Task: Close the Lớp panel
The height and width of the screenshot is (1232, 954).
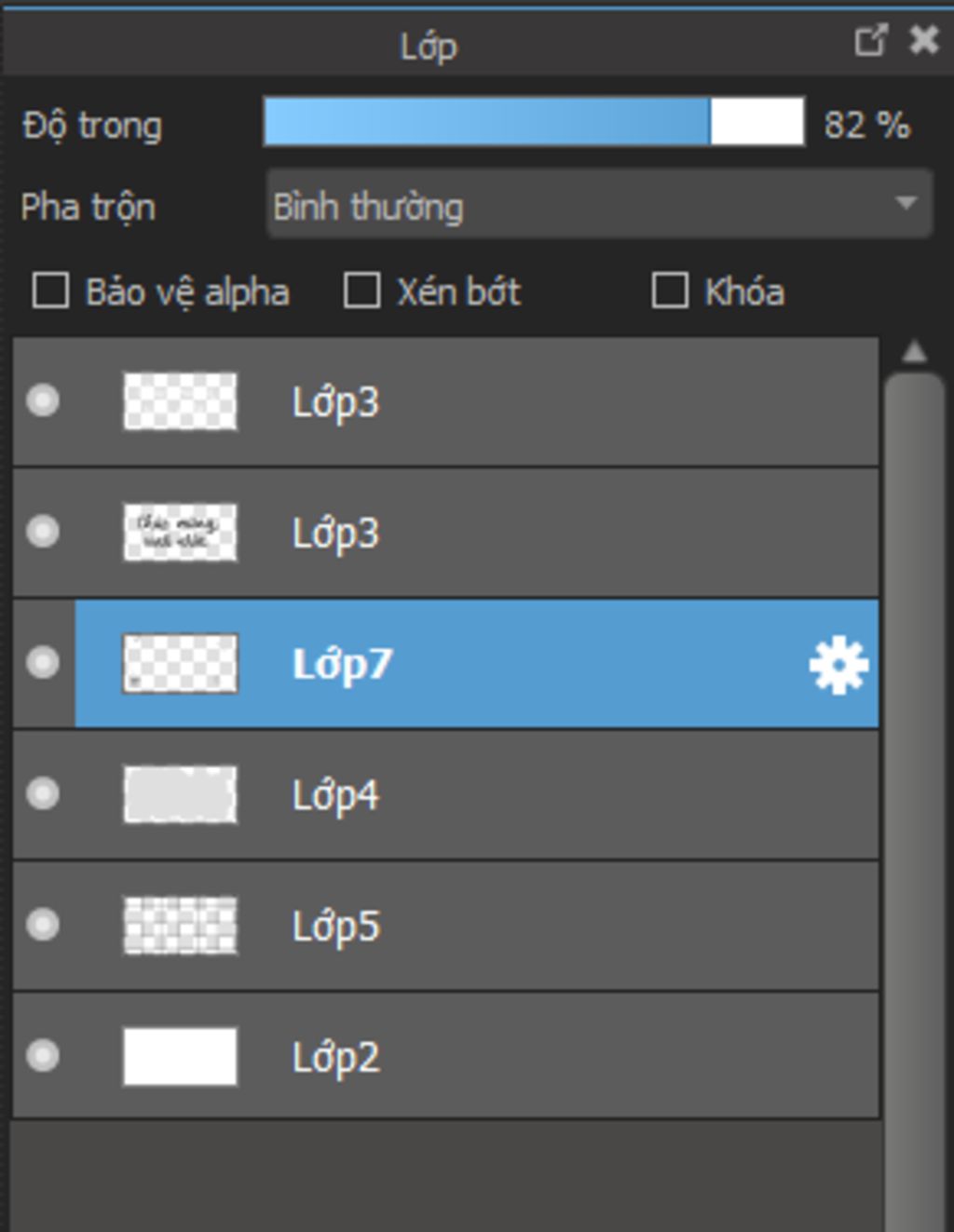Action: (x=923, y=40)
